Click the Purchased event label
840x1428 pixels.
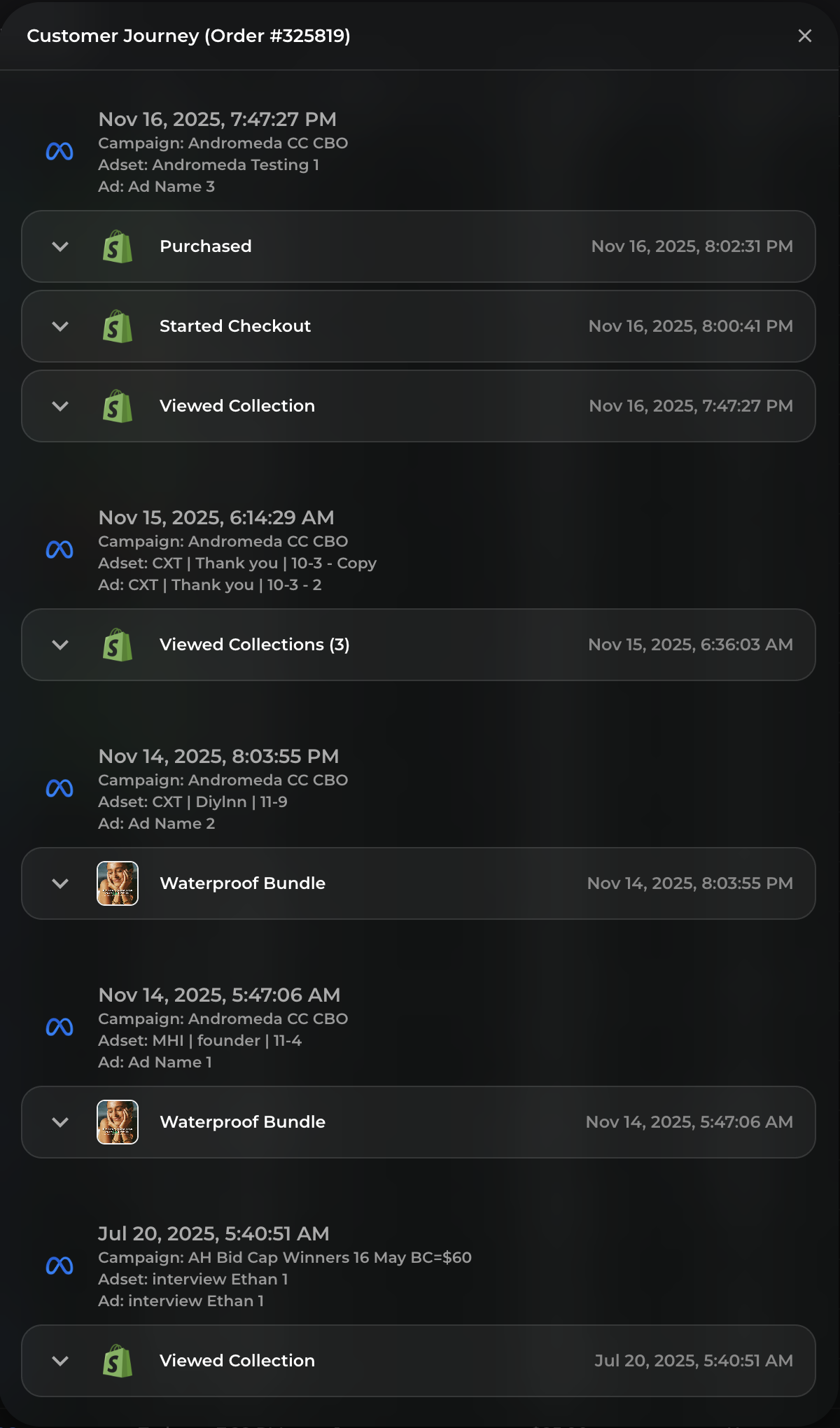[206, 246]
